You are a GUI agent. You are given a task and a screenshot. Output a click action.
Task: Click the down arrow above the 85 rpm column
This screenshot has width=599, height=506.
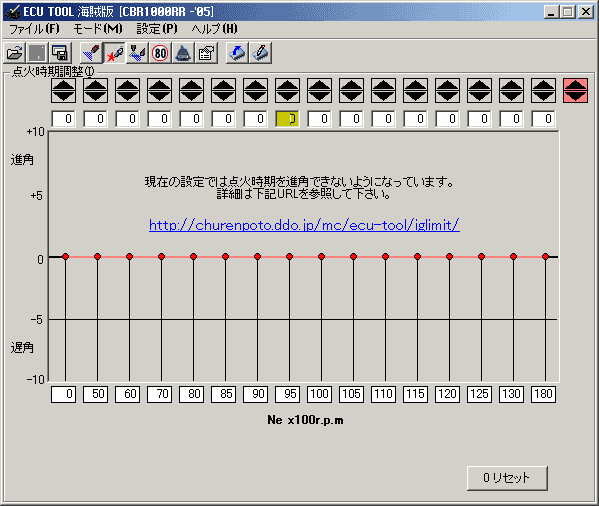tap(223, 96)
